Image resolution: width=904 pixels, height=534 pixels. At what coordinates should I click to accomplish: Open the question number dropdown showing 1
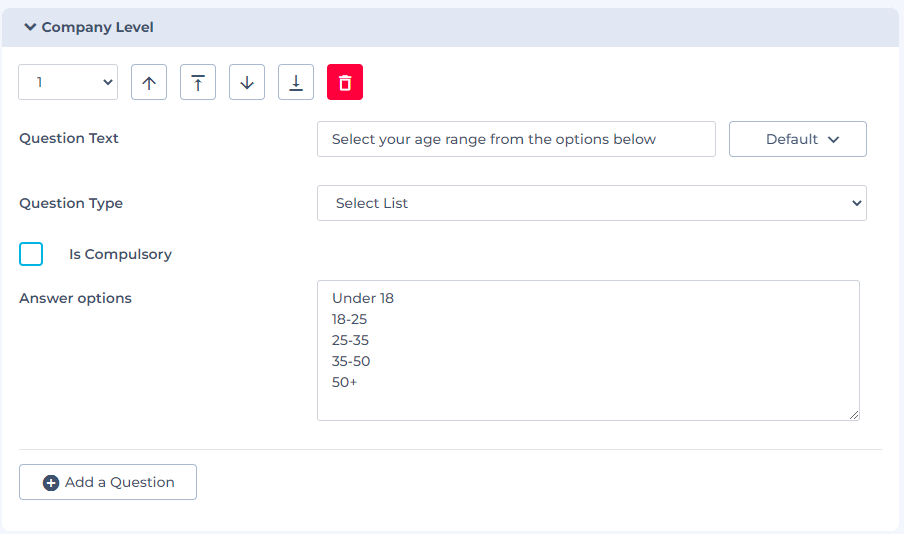[68, 83]
